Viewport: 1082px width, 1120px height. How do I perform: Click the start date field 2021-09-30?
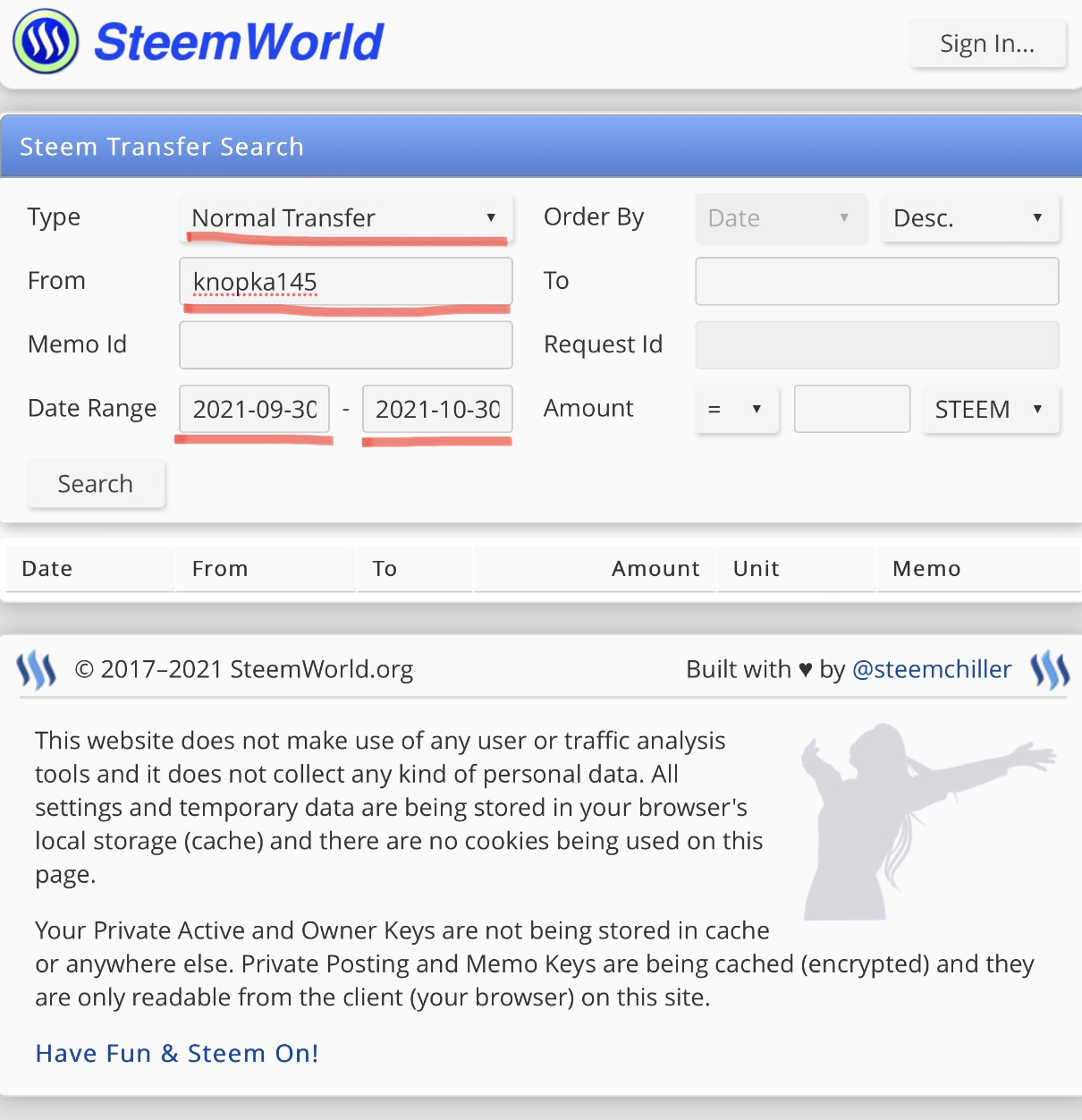click(255, 409)
